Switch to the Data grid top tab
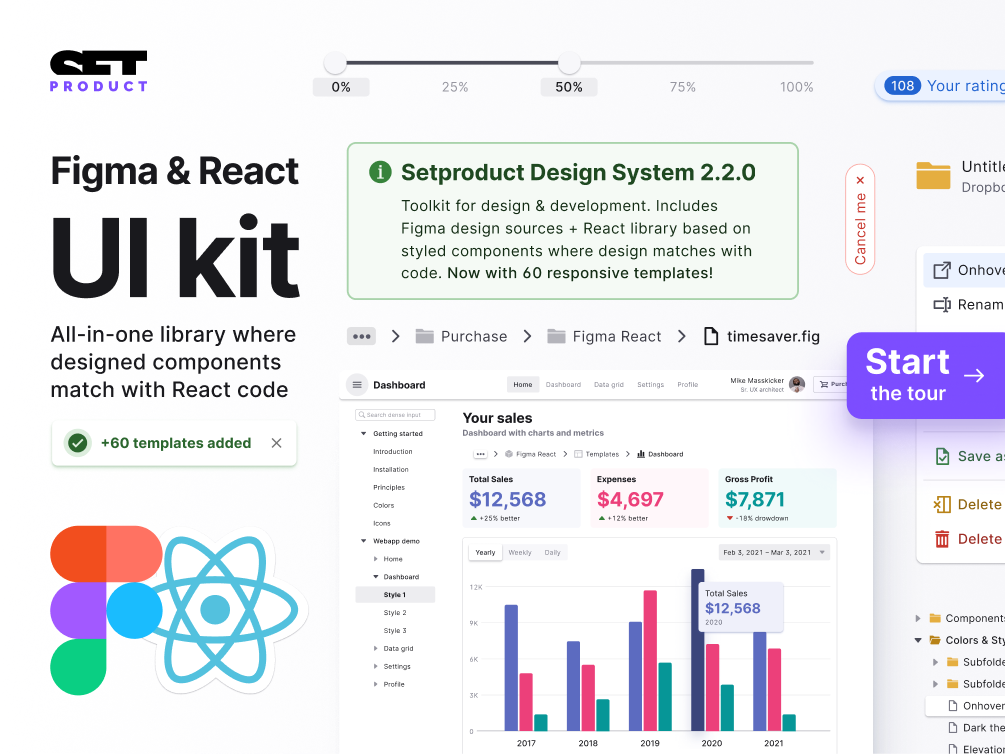The width and height of the screenshot is (1005, 754). [x=609, y=385]
